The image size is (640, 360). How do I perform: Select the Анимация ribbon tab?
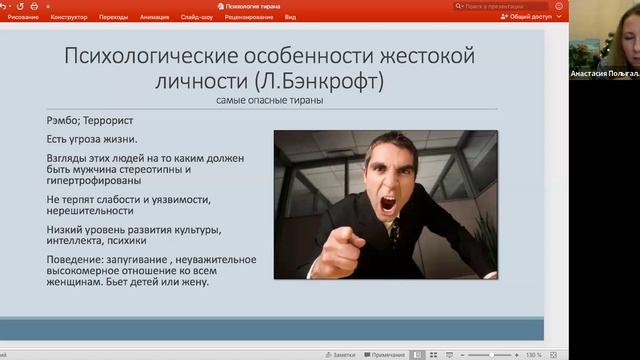[154, 17]
